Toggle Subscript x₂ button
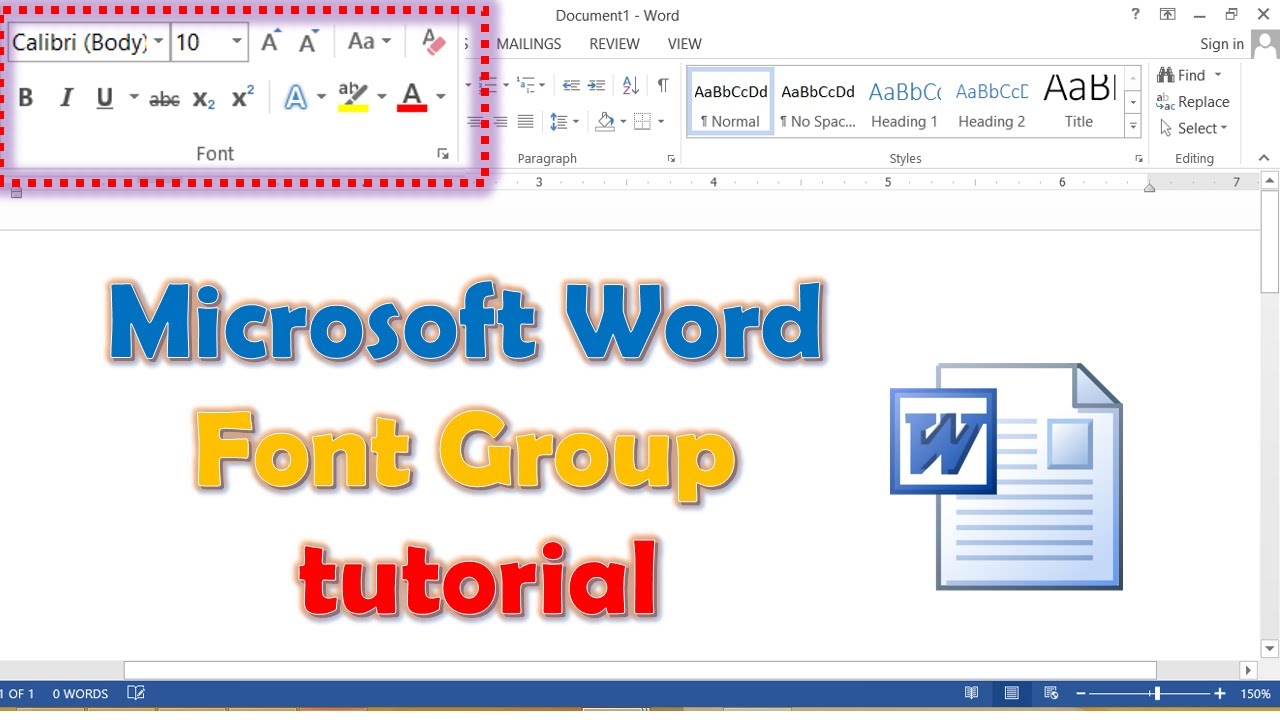The height and width of the screenshot is (720, 1280). tap(204, 98)
